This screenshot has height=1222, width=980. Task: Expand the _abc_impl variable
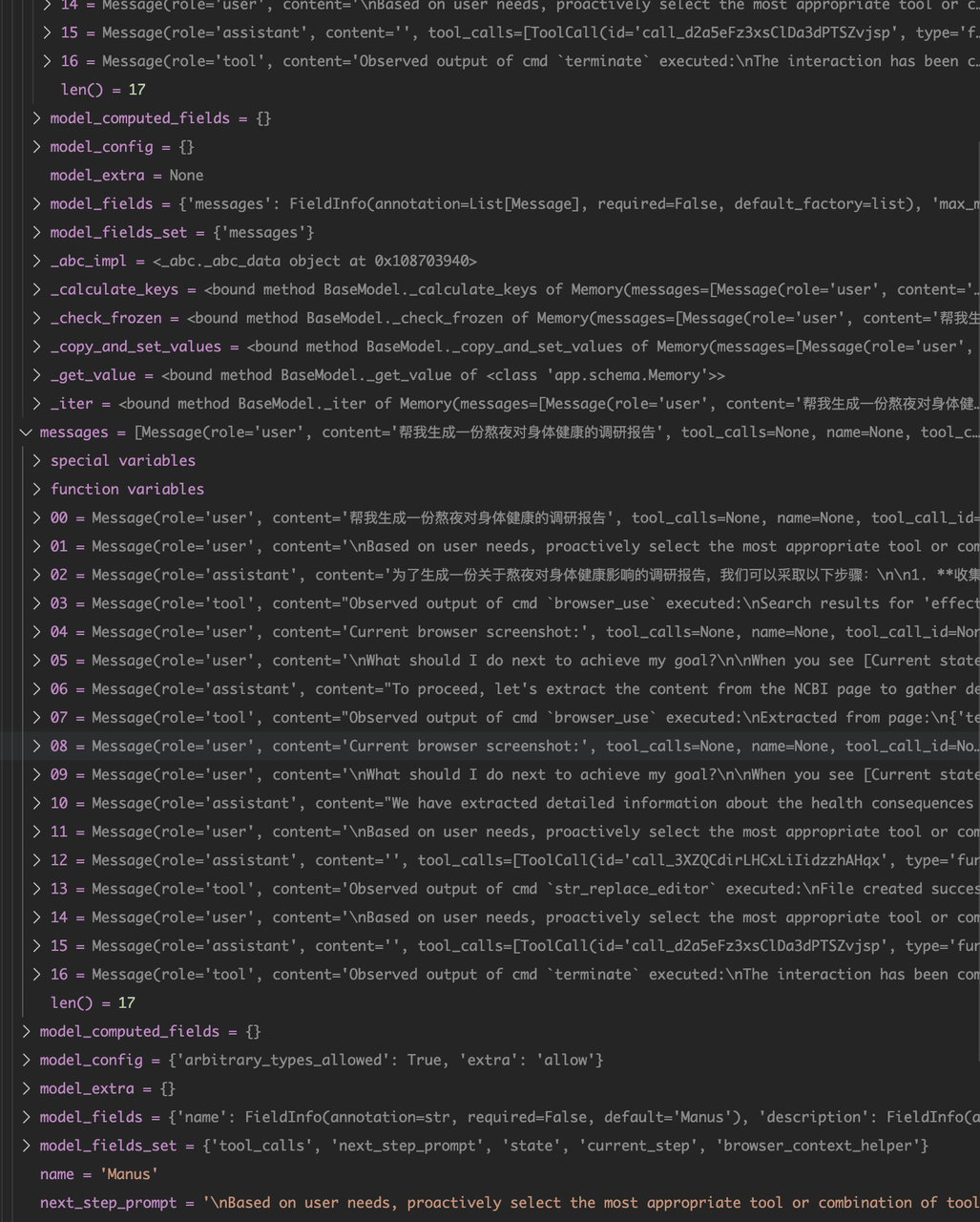pos(37,261)
